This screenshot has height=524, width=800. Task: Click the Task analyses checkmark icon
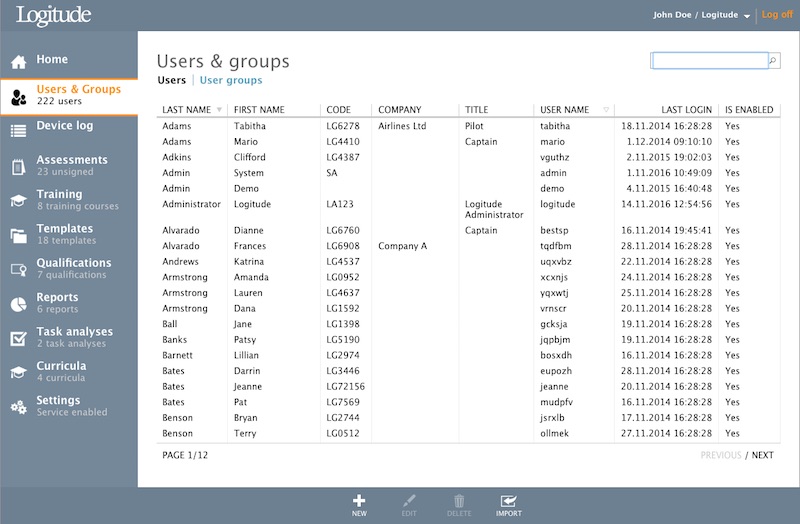click(x=18, y=338)
